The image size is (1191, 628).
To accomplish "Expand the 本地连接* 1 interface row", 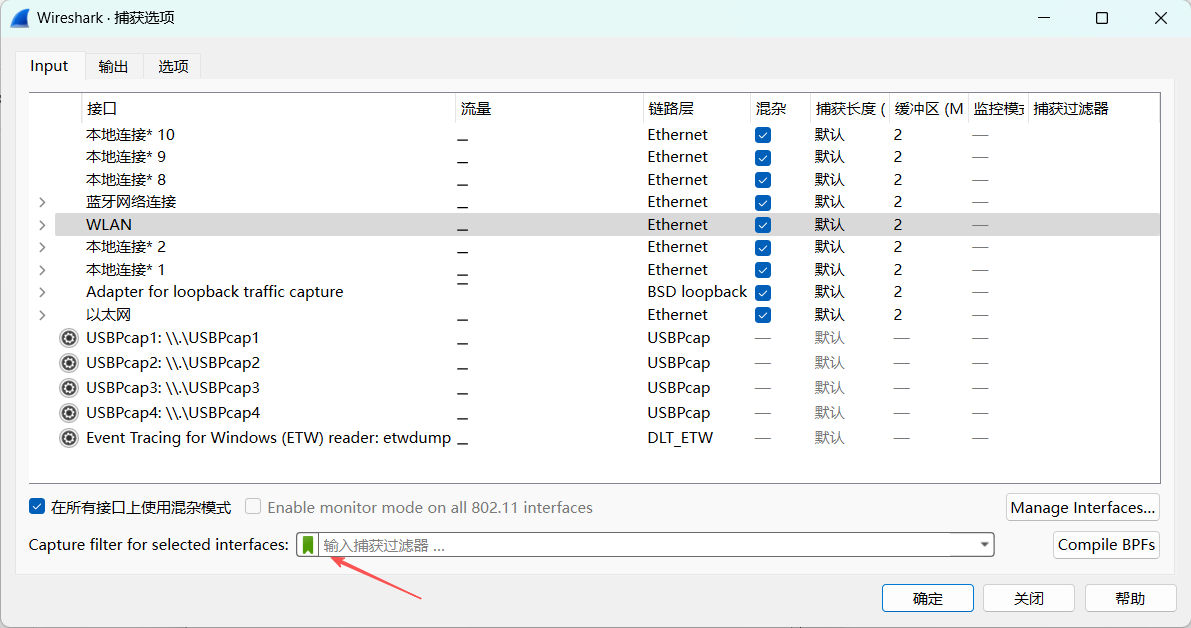I will click(x=43, y=270).
